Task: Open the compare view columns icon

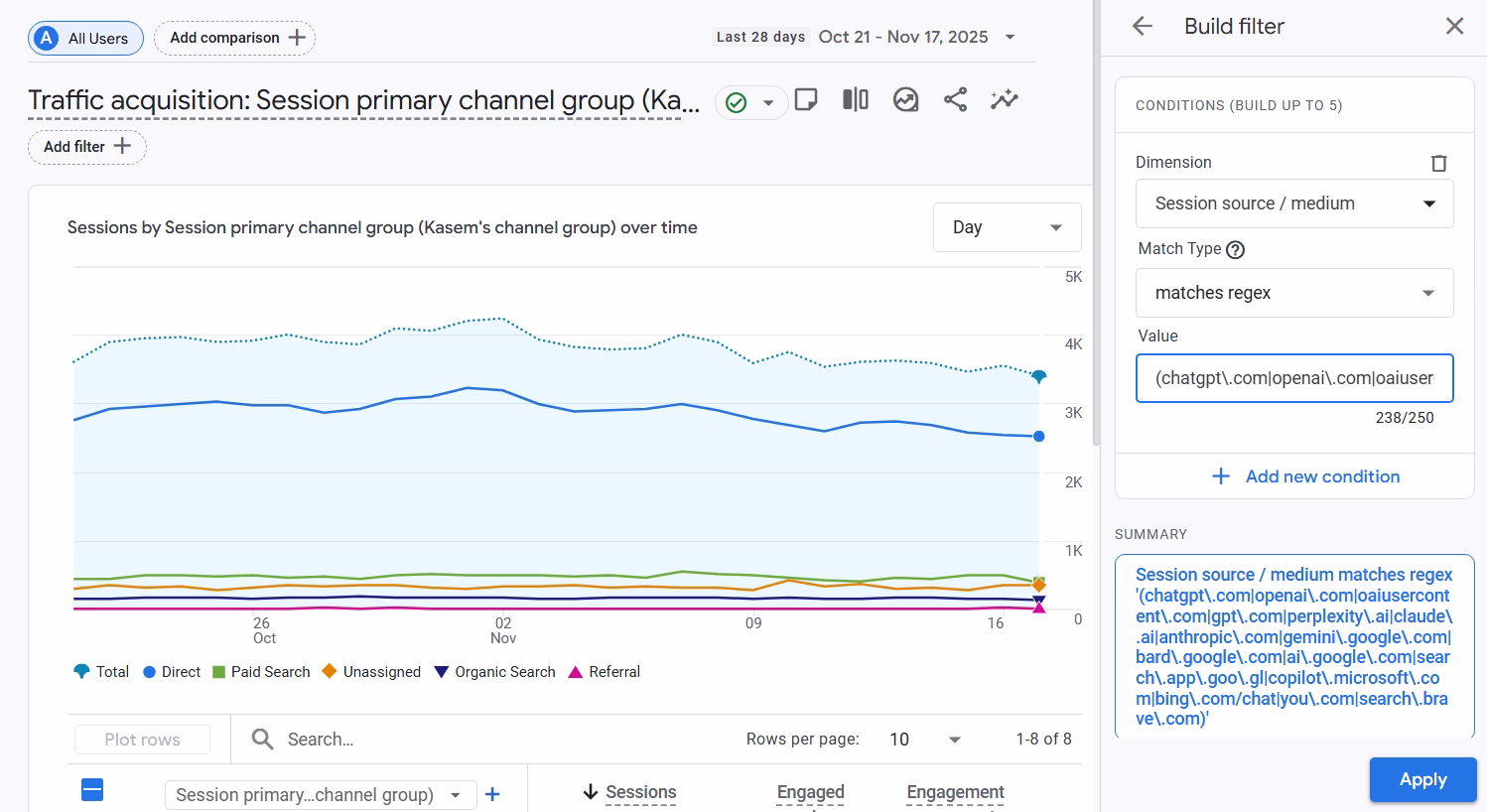Action: 855,100
